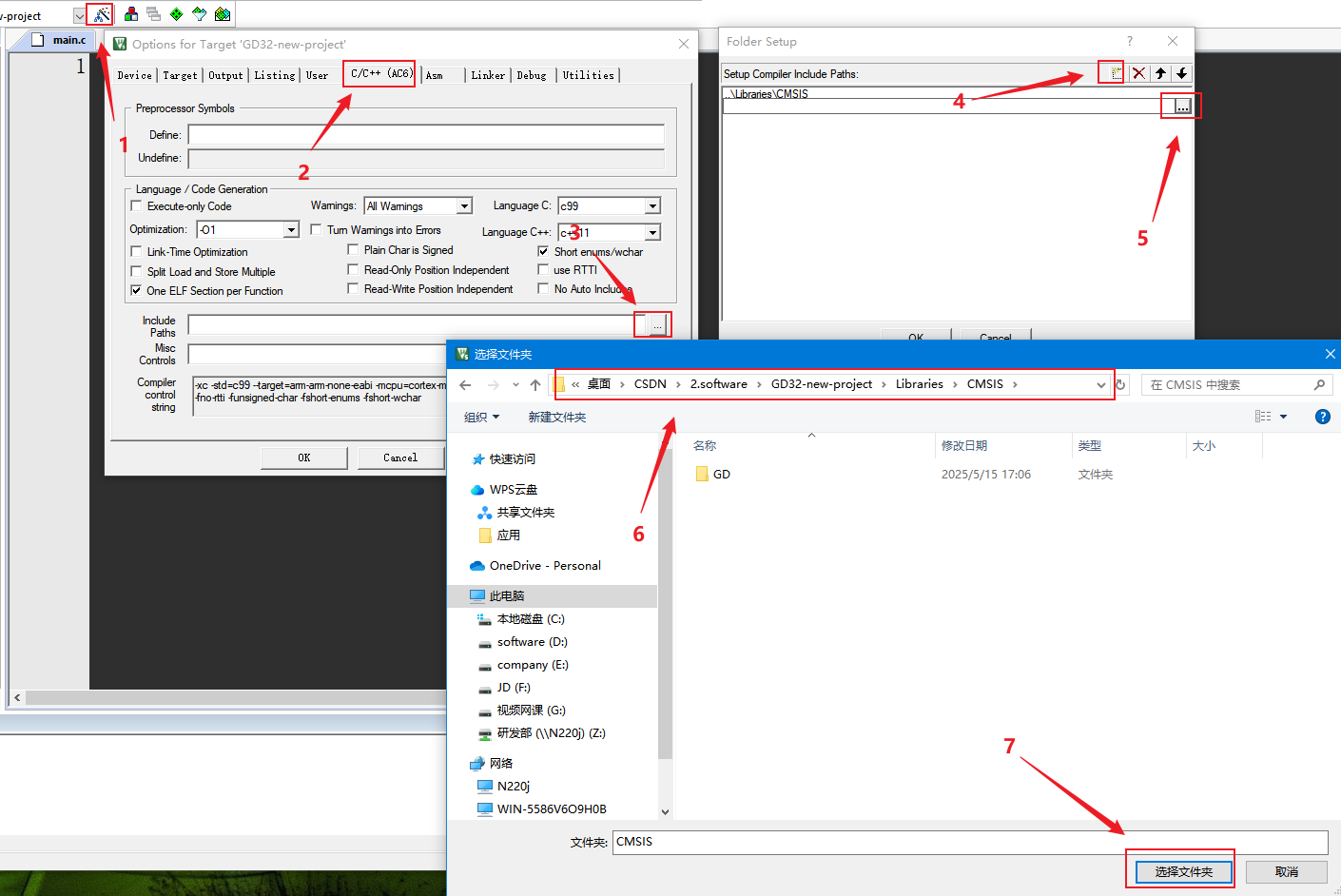Select 此电脑 in navigation pane

(x=507, y=596)
